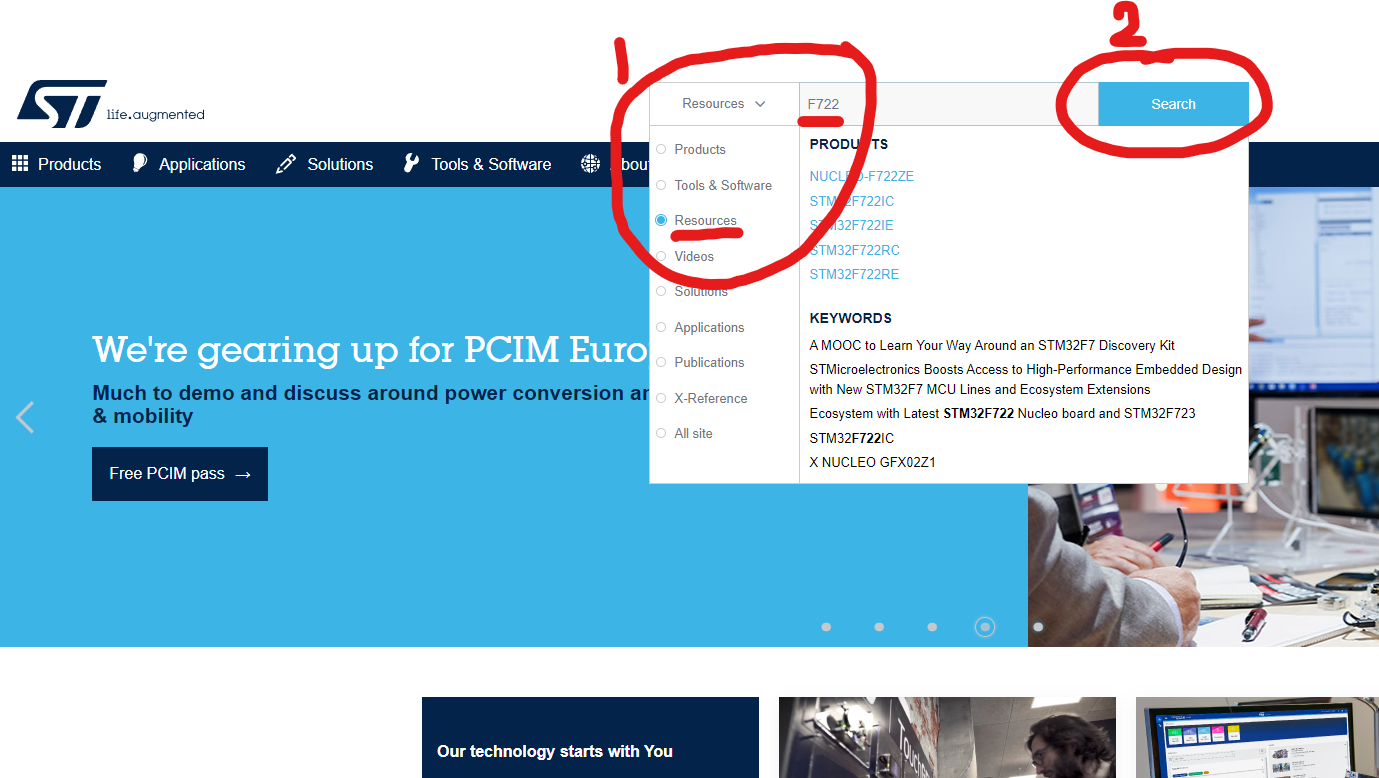Viewport: 1379px width, 778px height.
Task: Open the NUCLEO-F722ZE product suggestion
Action: click(x=862, y=176)
